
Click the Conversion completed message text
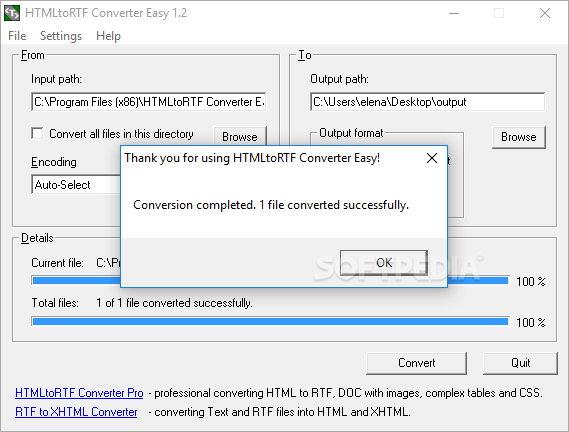click(271, 205)
